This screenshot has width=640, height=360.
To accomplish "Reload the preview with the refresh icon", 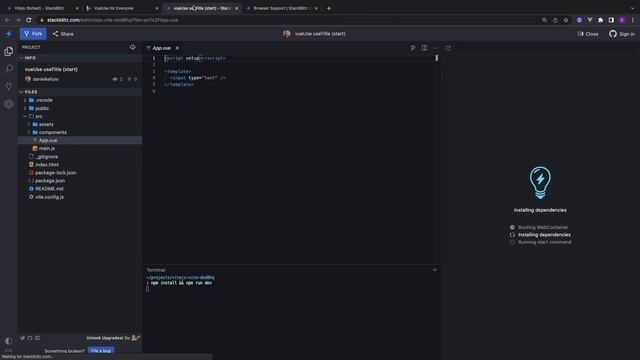I will point(448,48).
